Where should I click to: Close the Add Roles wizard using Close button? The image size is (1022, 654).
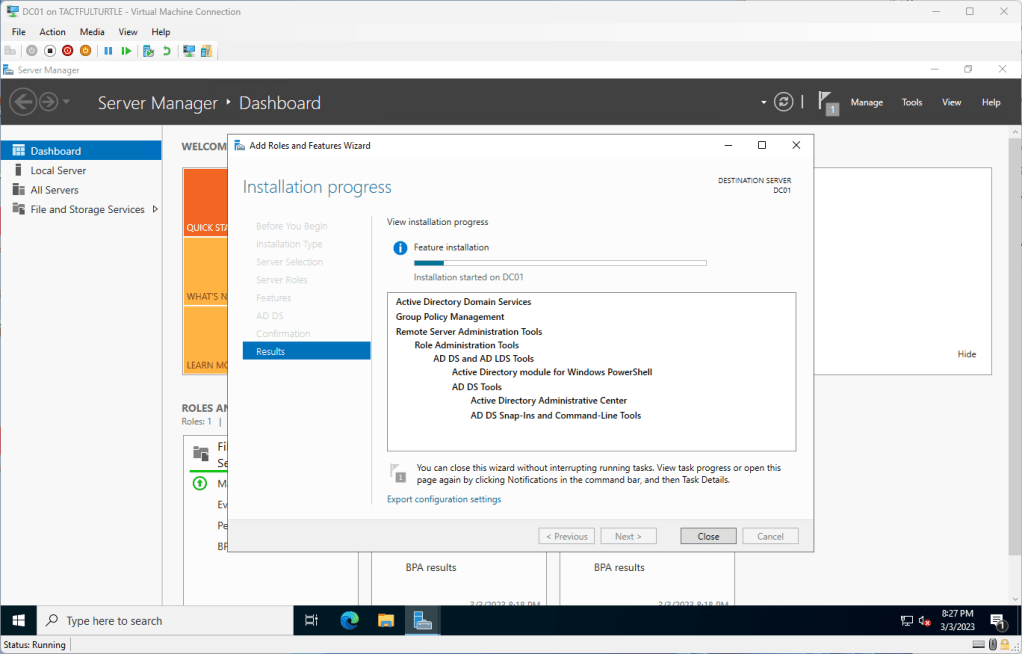click(708, 536)
